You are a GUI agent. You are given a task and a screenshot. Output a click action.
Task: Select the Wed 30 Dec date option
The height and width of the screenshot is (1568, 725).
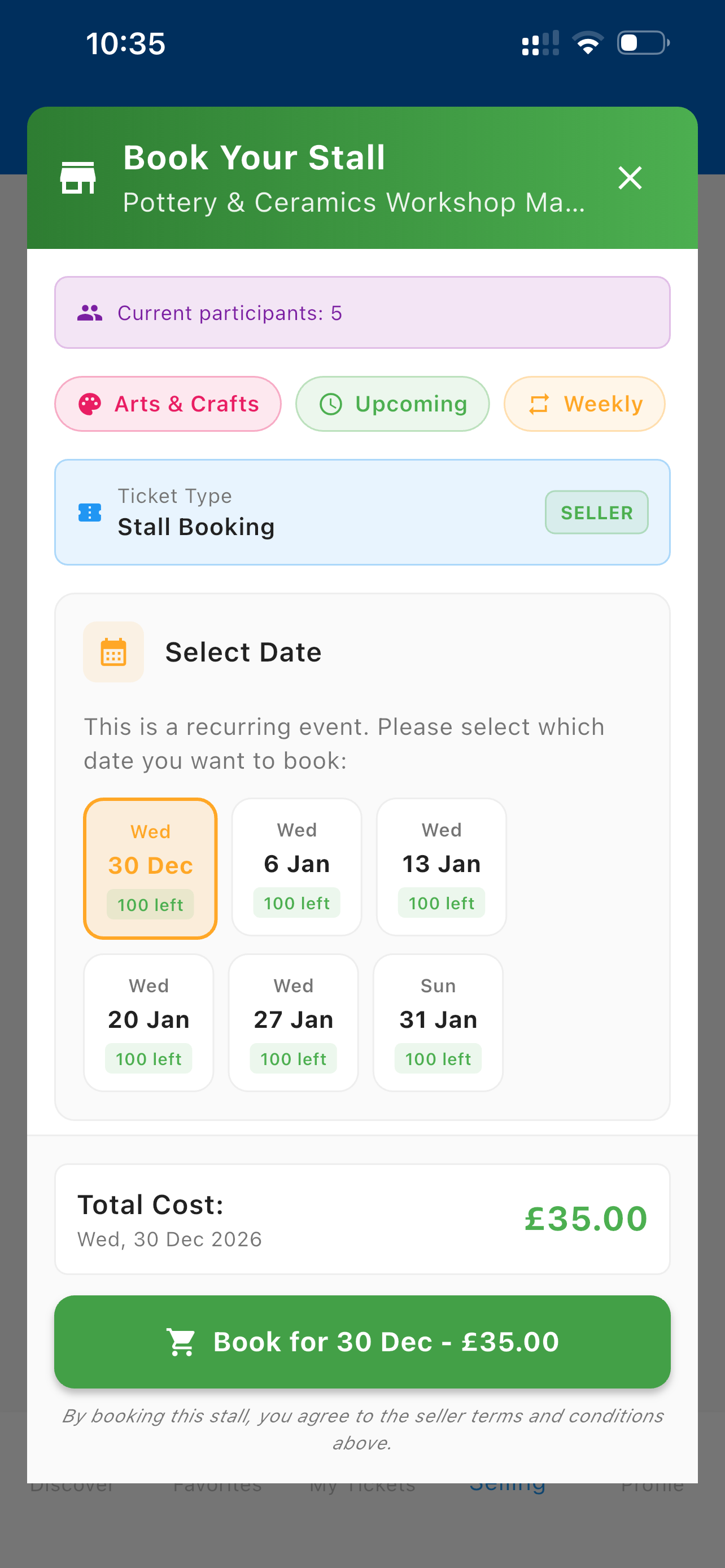(150, 869)
